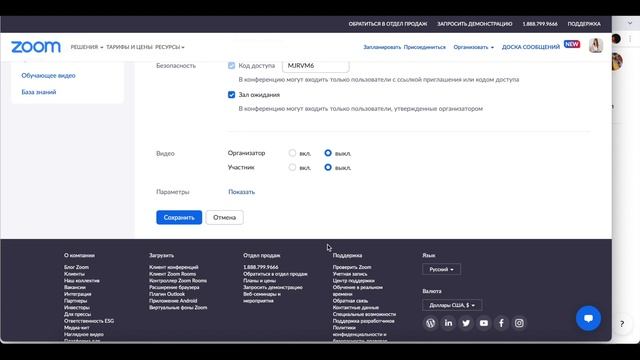Click Запросить демонстрацию in top bar
Image resolution: width=640 pixels, height=360 pixels.
coord(475,24)
